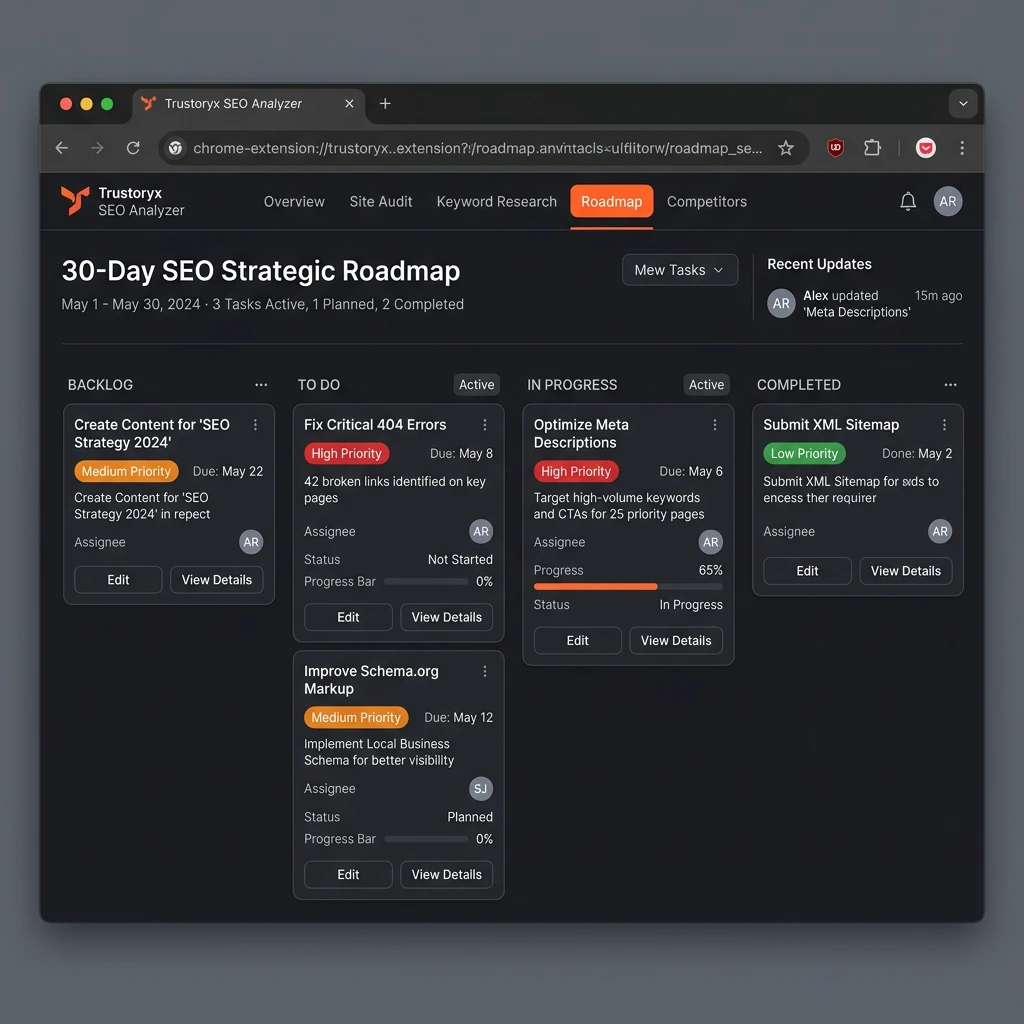View Details of 'Improve Schema.org Markup'
Screen dimensions: 1024x1024
click(447, 874)
